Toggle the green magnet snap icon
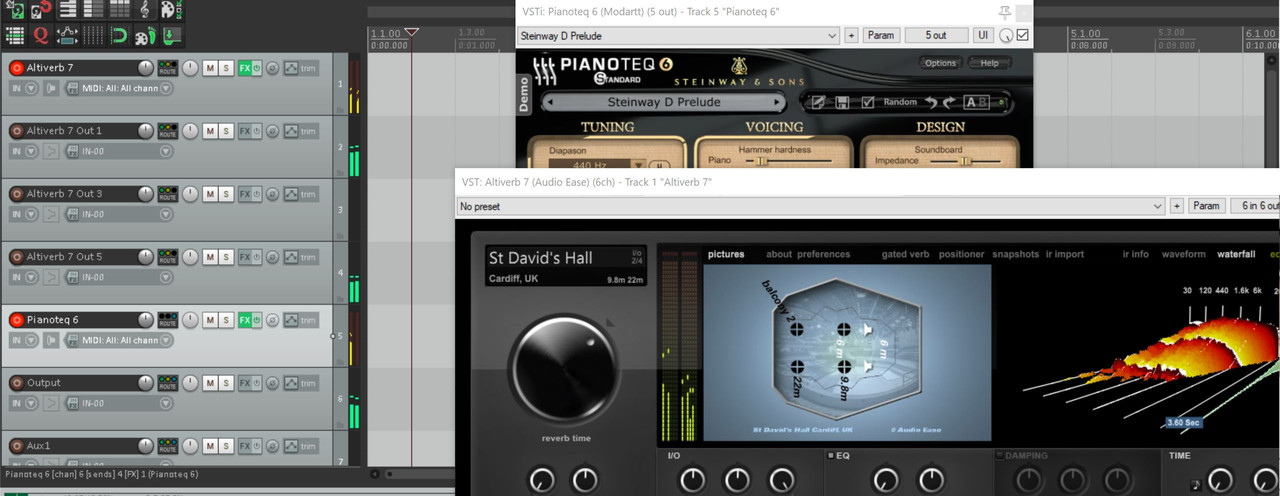This screenshot has height=496, width=1280. [118, 36]
